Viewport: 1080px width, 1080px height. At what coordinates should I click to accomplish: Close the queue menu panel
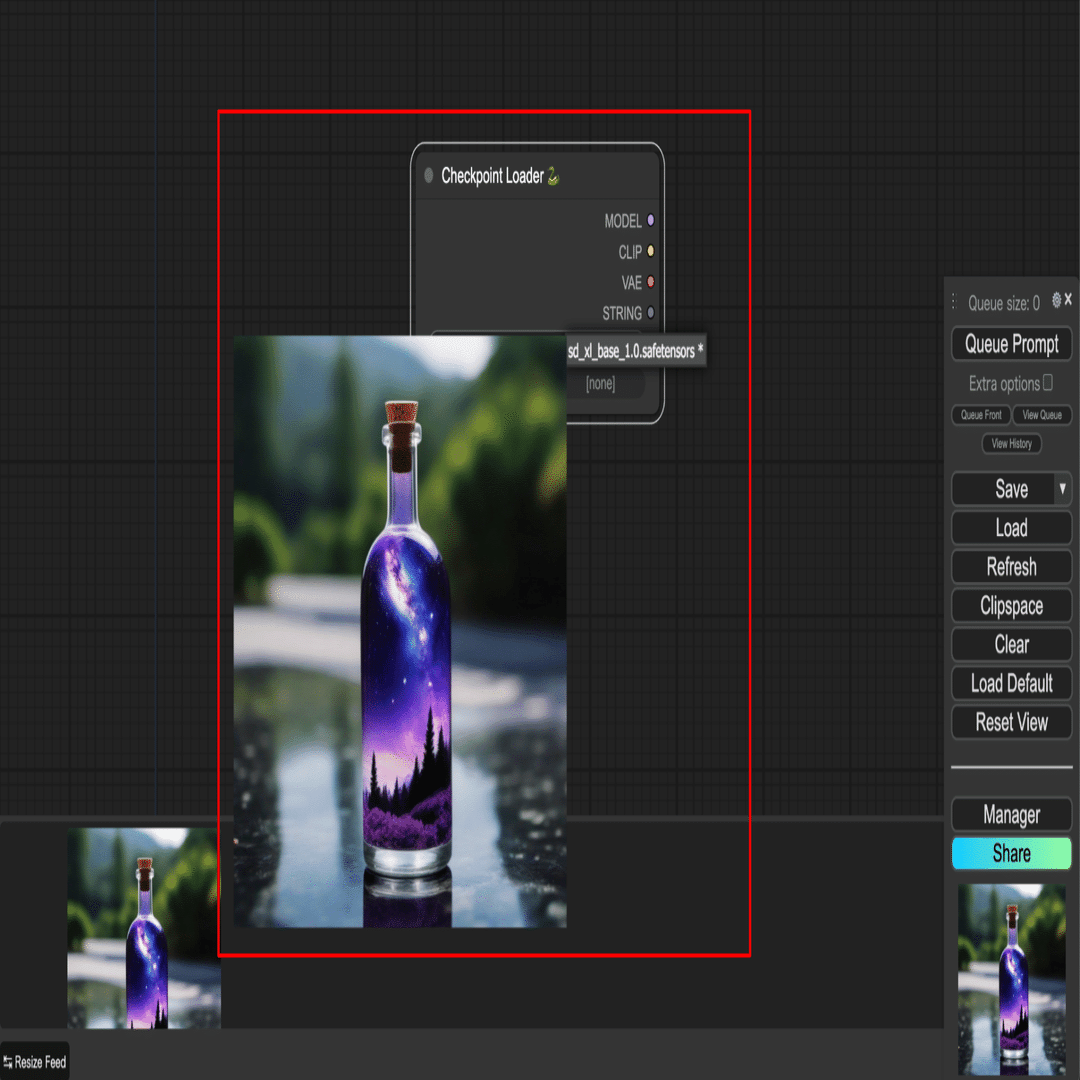[x=1068, y=299]
